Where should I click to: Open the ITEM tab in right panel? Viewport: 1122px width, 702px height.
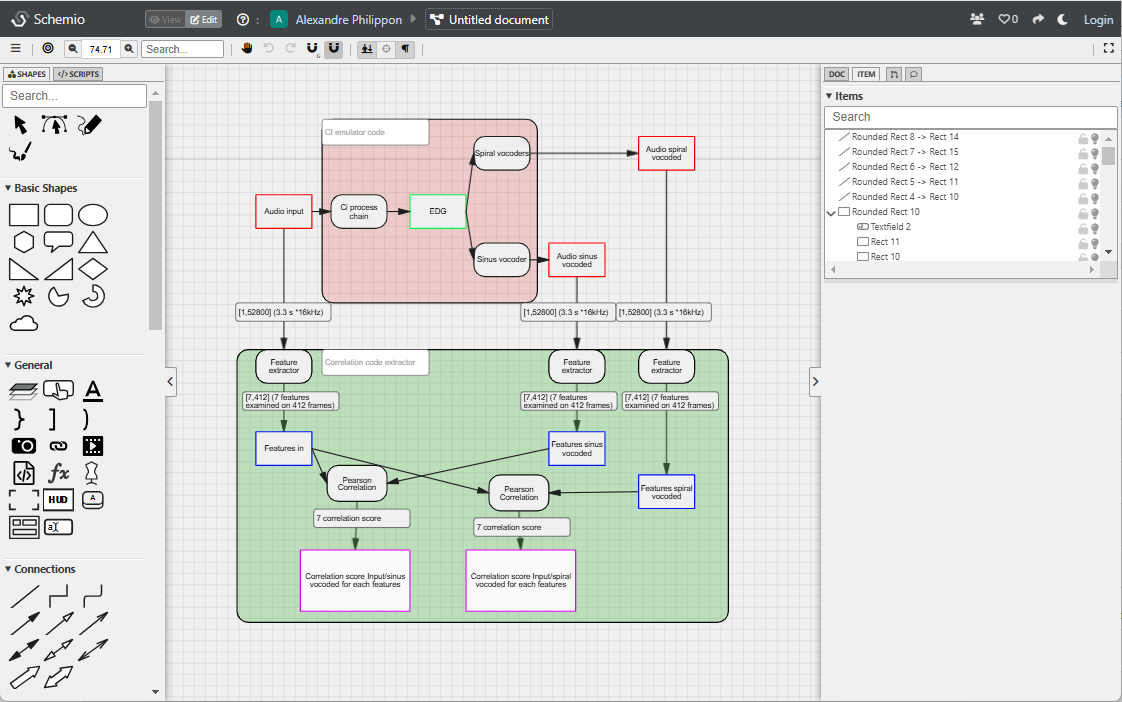coord(866,73)
